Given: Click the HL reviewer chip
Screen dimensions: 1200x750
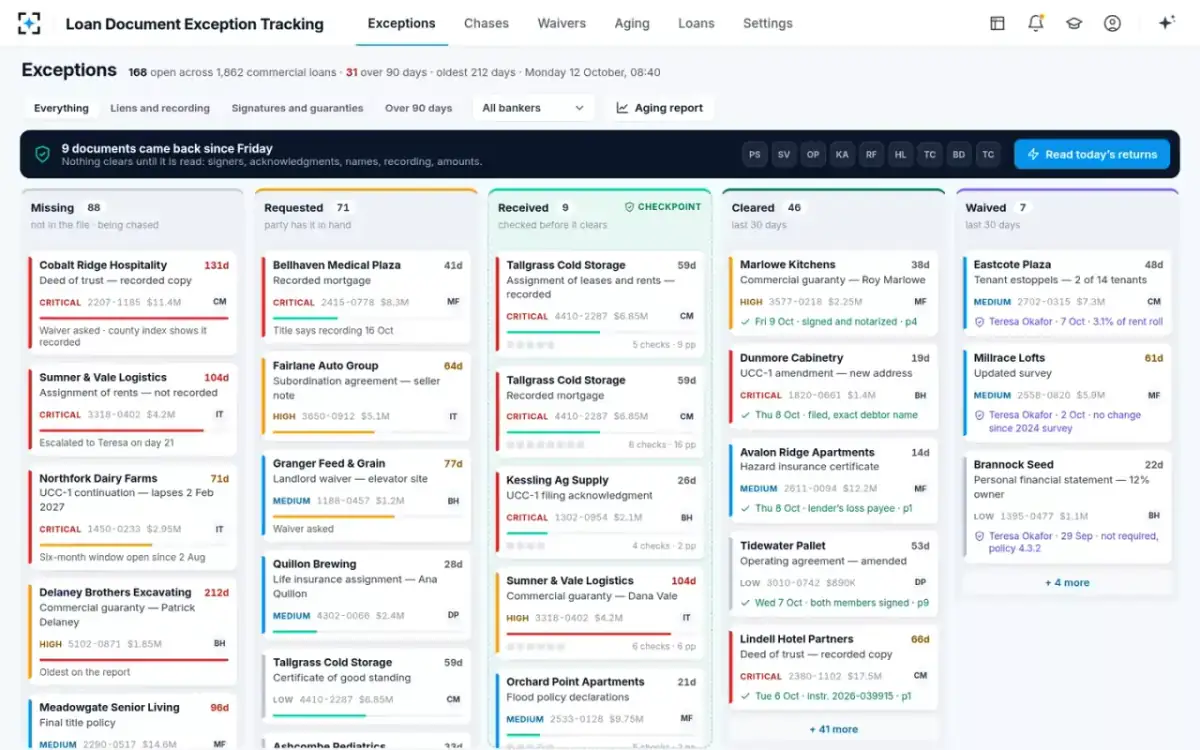Looking at the screenshot, I should [x=901, y=154].
